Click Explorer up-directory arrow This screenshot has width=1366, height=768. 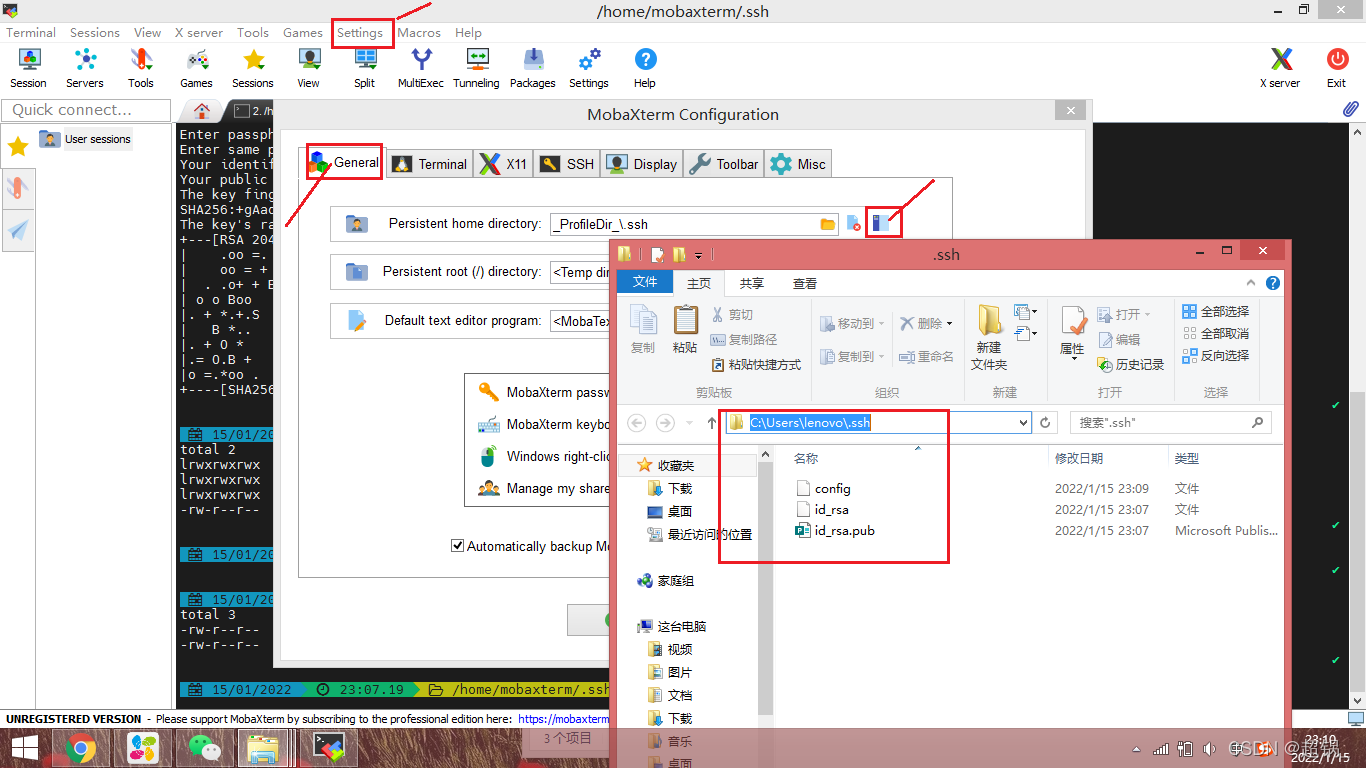click(x=711, y=423)
